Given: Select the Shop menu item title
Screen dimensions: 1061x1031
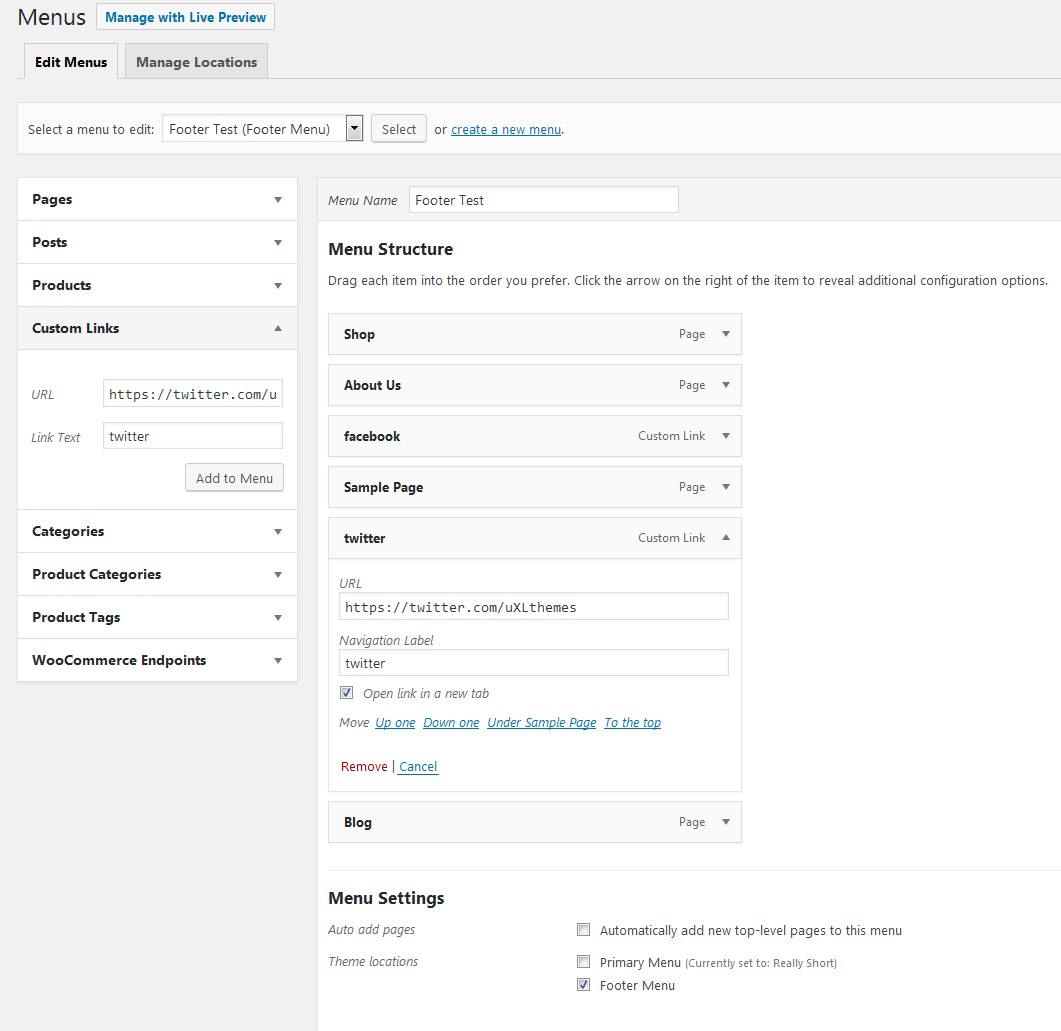Looking at the screenshot, I should [x=359, y=334].
